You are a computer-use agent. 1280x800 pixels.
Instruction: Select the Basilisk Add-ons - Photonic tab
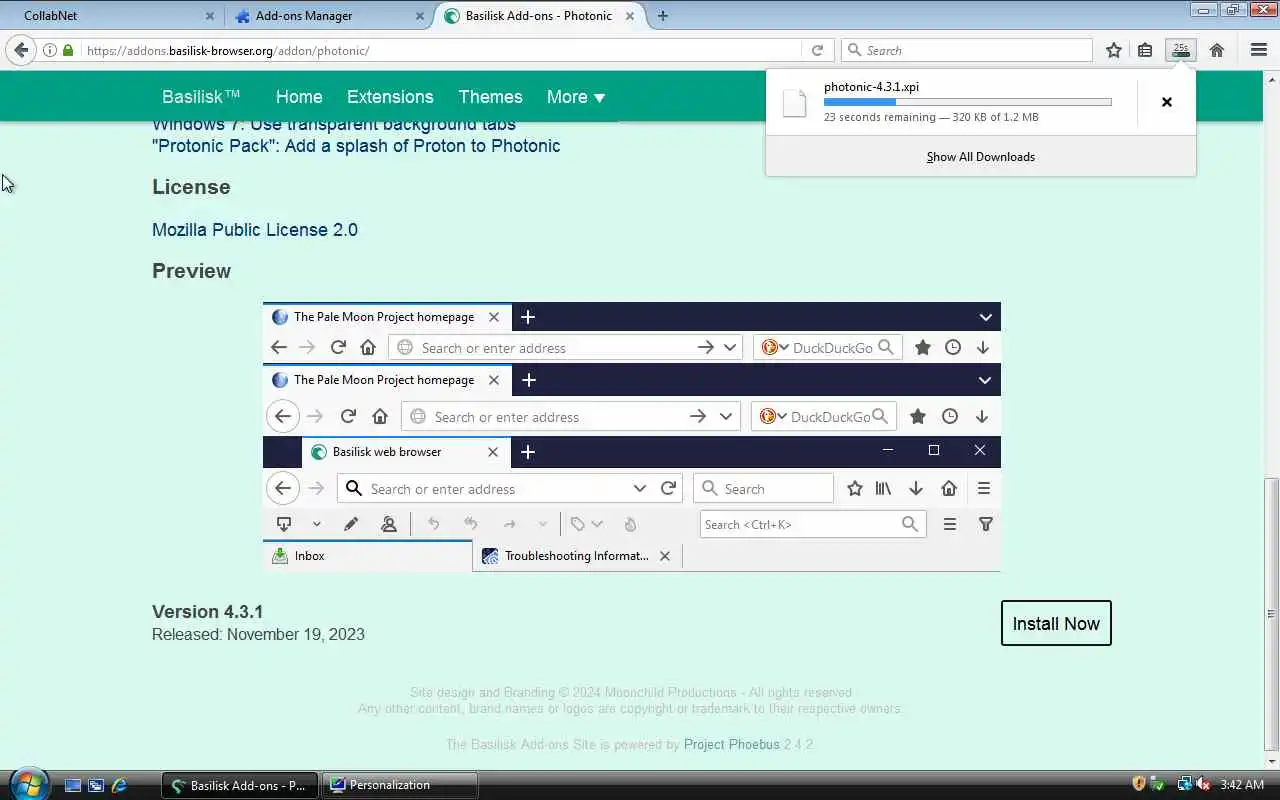click(540, 16)
